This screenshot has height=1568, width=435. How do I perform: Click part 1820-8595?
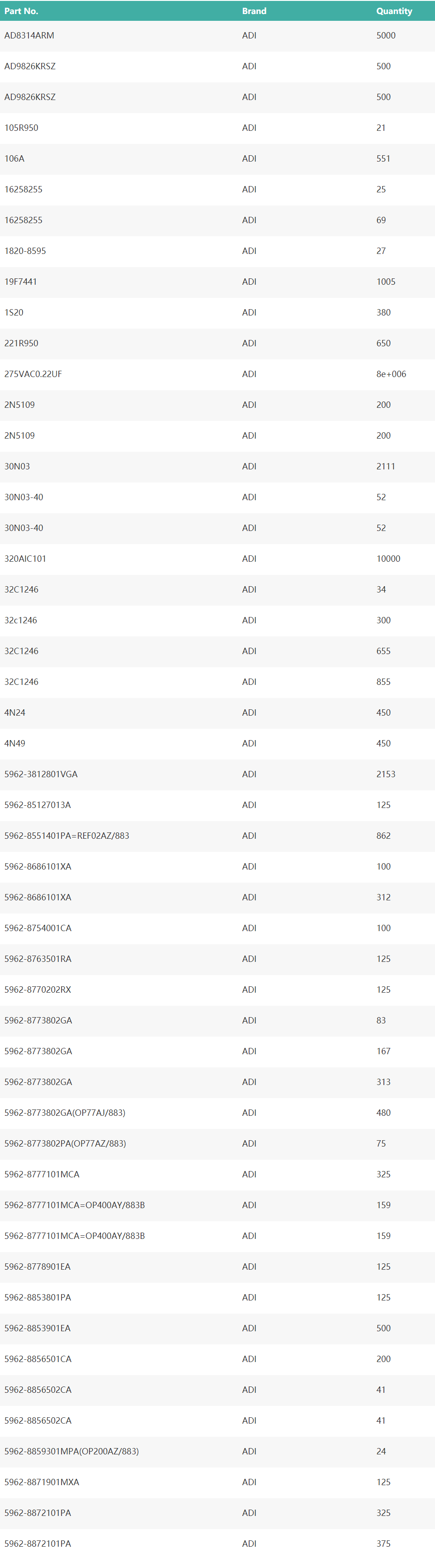pyautogui.click(x=25, y=251)
